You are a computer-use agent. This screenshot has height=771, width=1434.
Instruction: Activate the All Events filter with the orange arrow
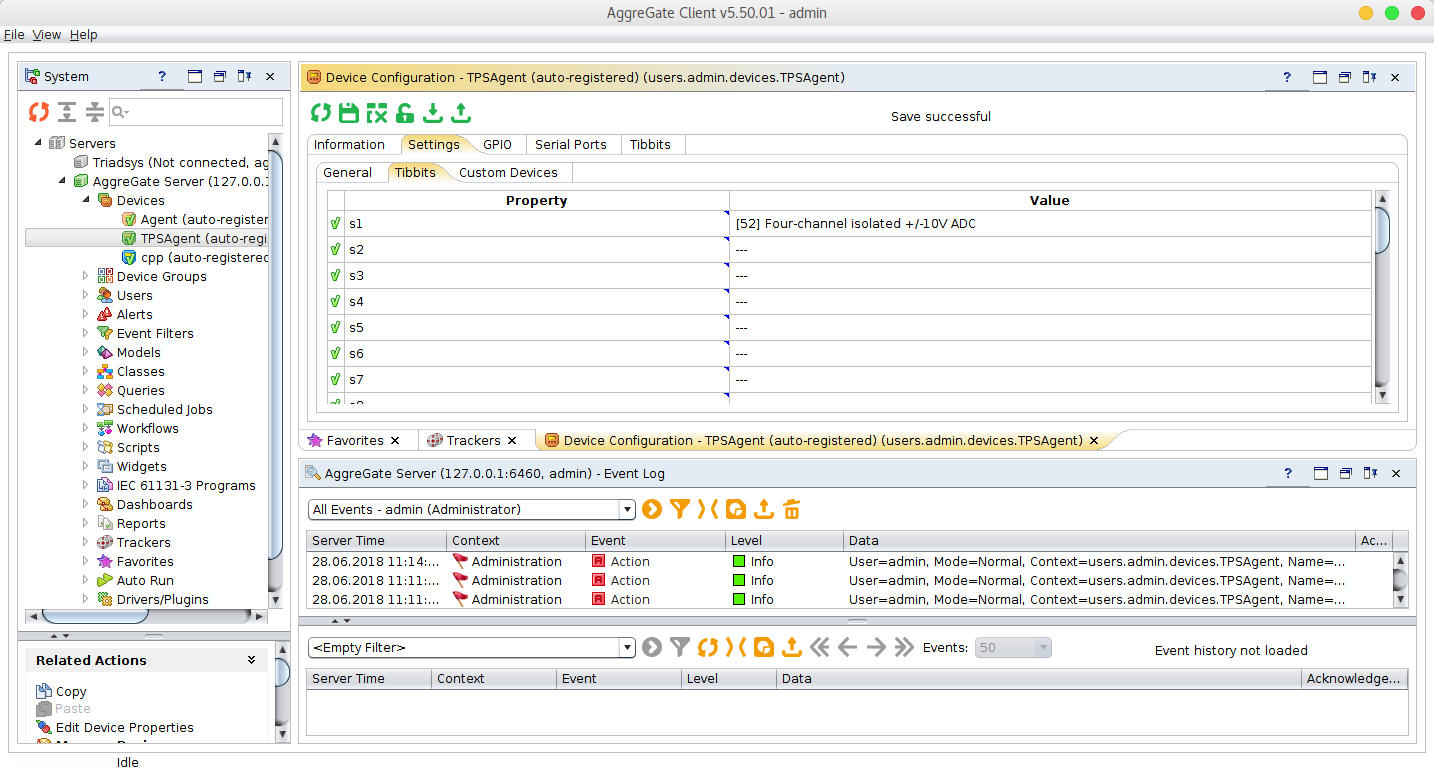652,509
